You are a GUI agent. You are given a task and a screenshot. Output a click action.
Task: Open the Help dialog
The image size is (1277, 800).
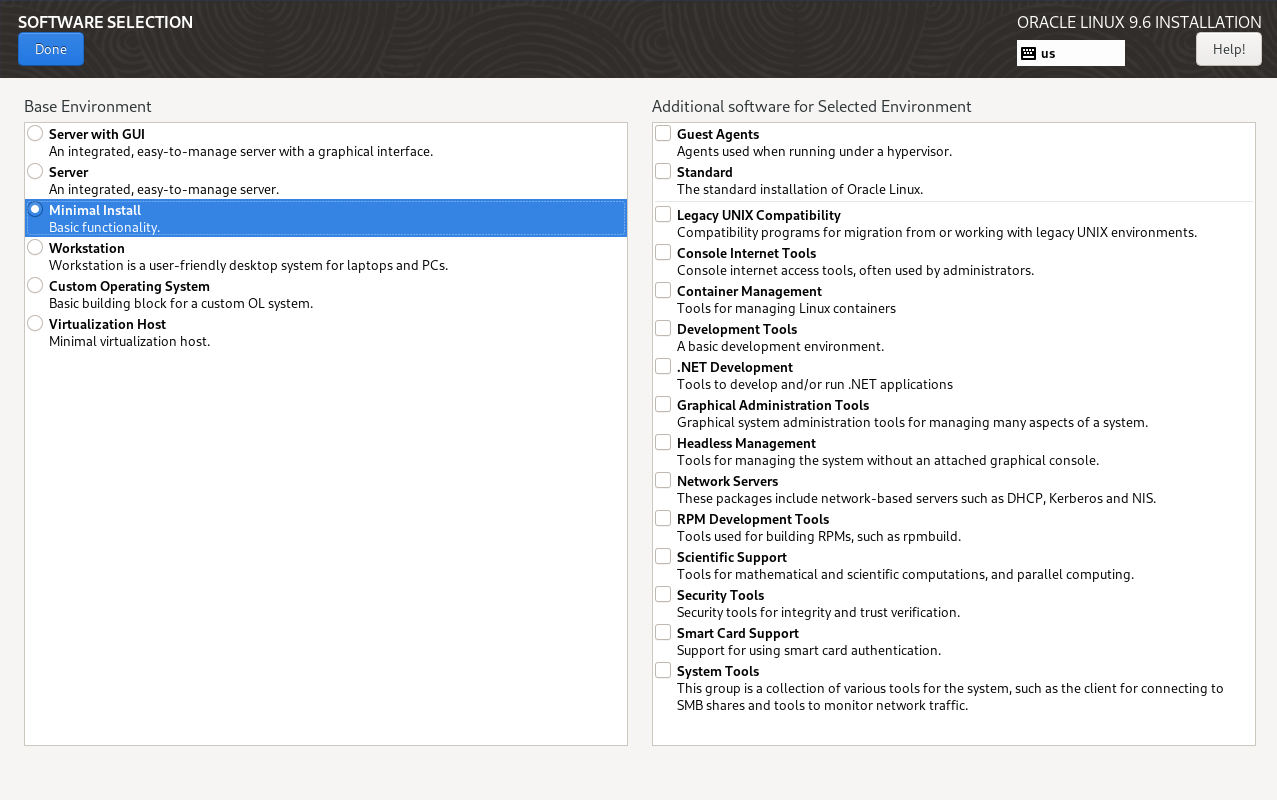[1228, 49]
